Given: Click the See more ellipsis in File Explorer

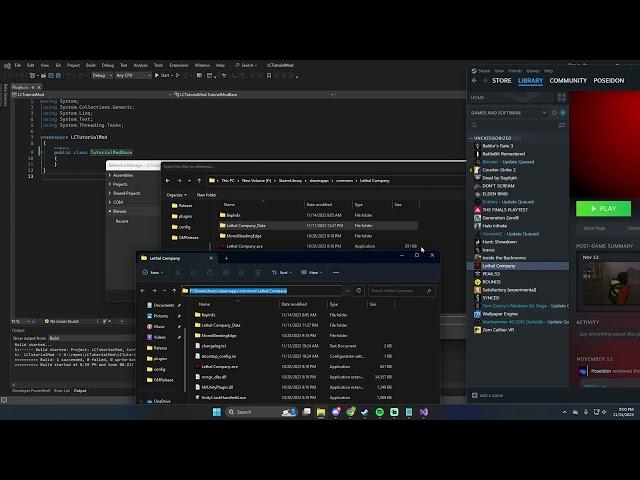Looking at the screenshot, I should coord(336,272).
